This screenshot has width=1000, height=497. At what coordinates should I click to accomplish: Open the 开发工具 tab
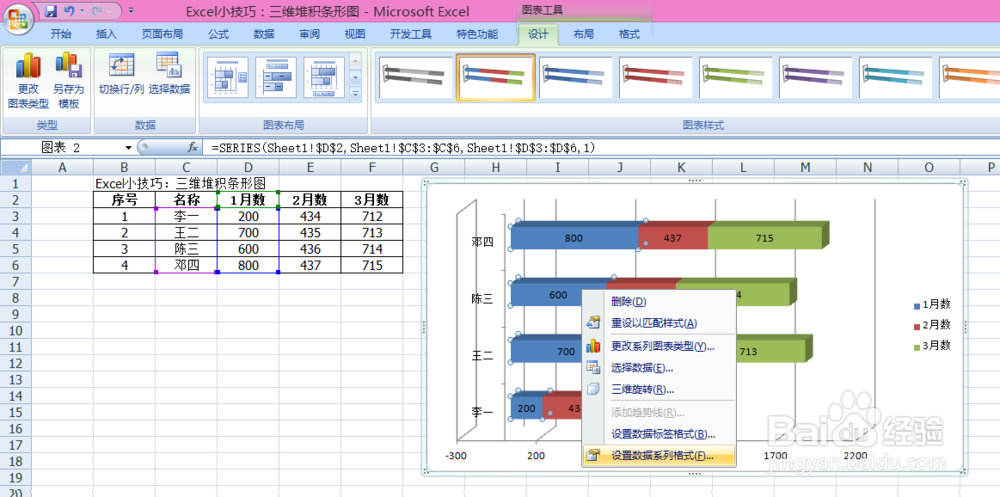click(x=411, y=34)
